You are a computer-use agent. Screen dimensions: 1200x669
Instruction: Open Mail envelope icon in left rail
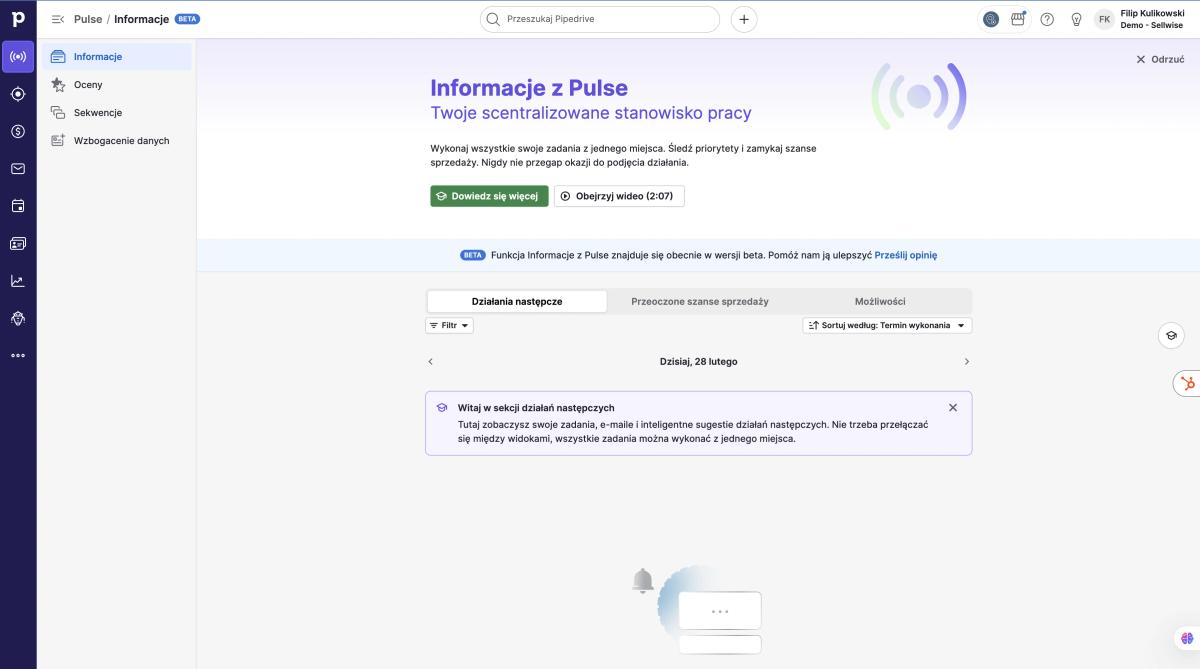click(x=18, y=169)
